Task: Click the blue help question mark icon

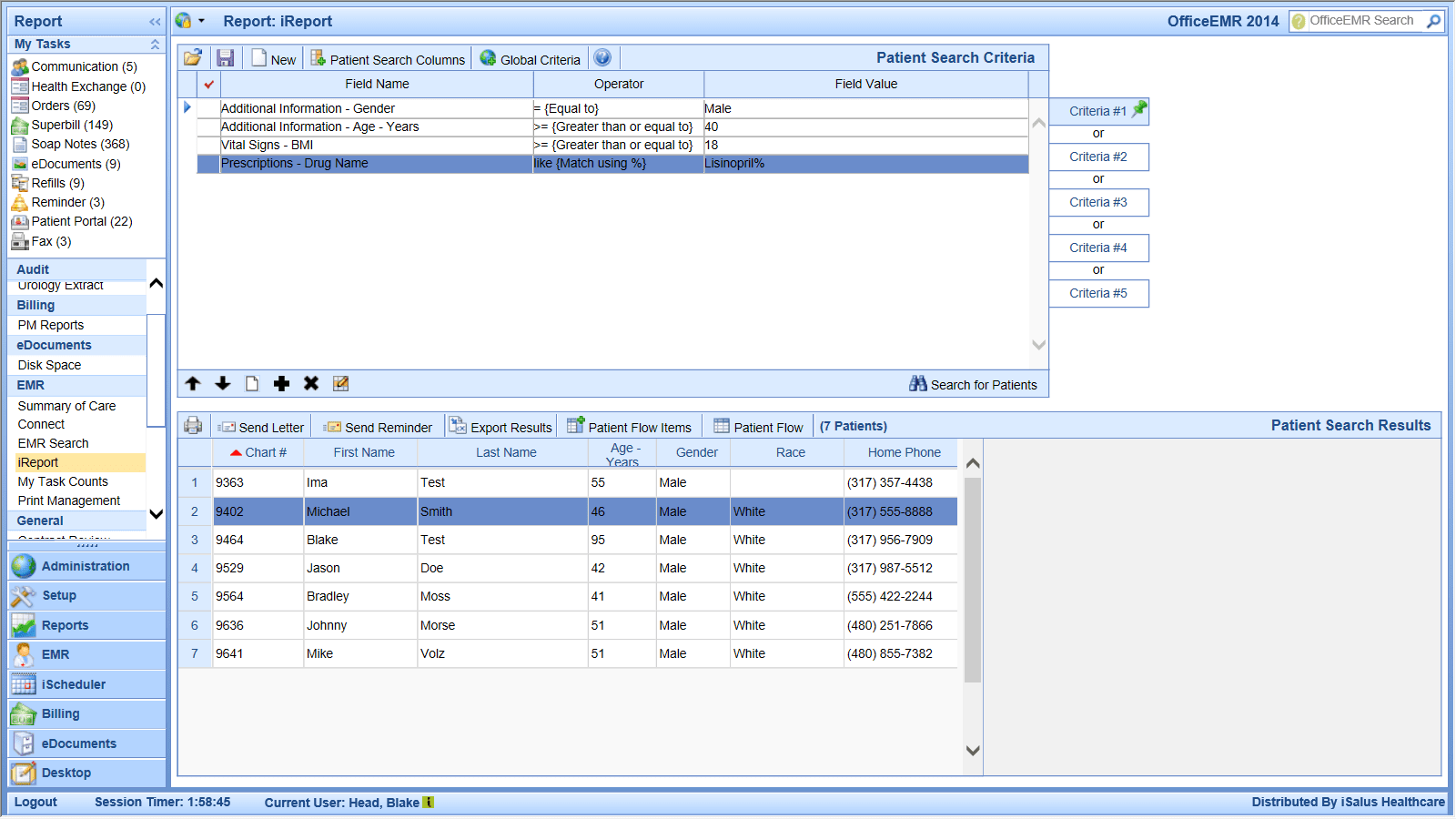Action: click(x=602, y=58)
